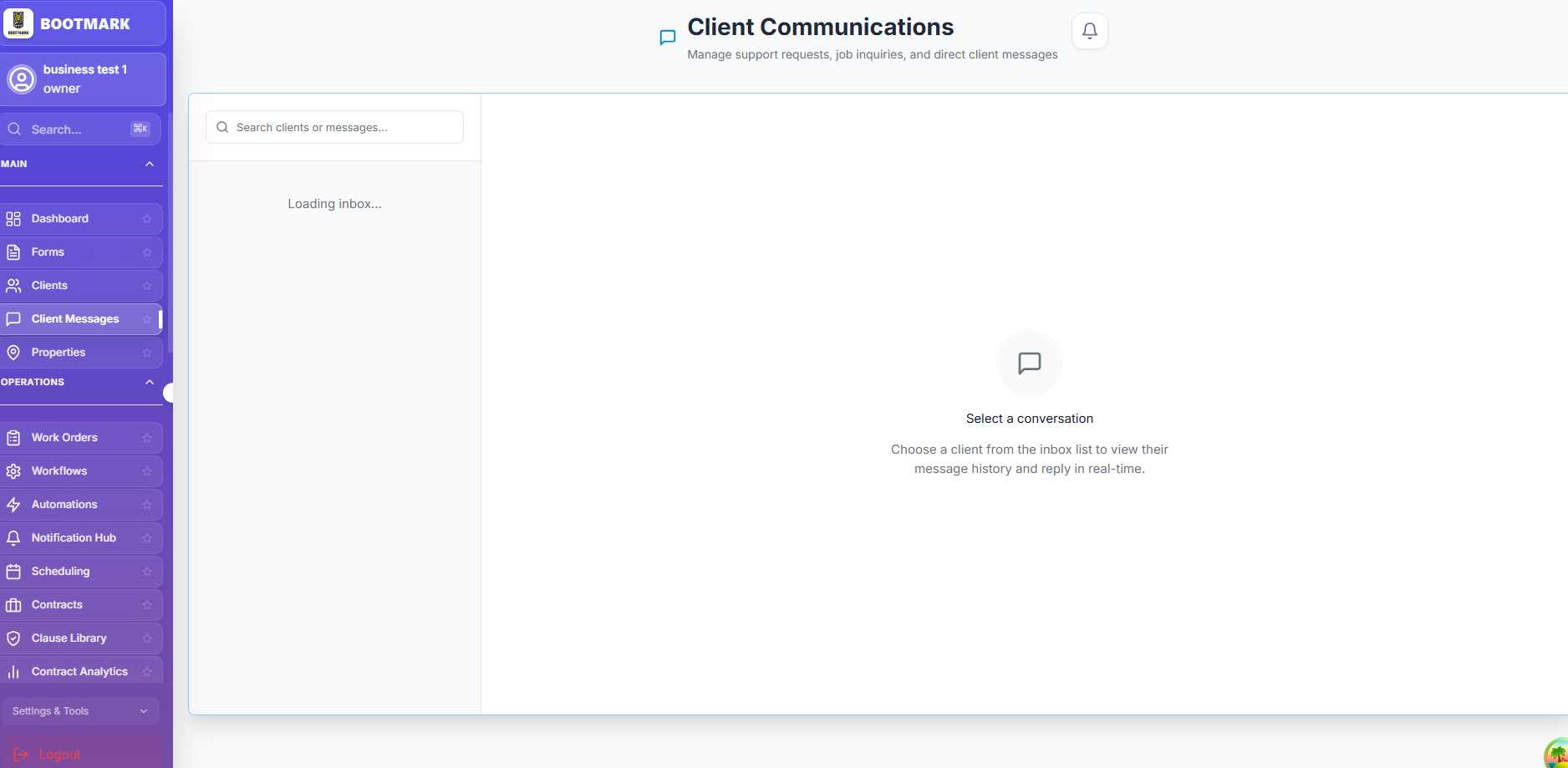The height and width of the screenshot is (768, 1568).
Task: Click the sidebar scrollbar thumb
Action: (x=171, y=234)
